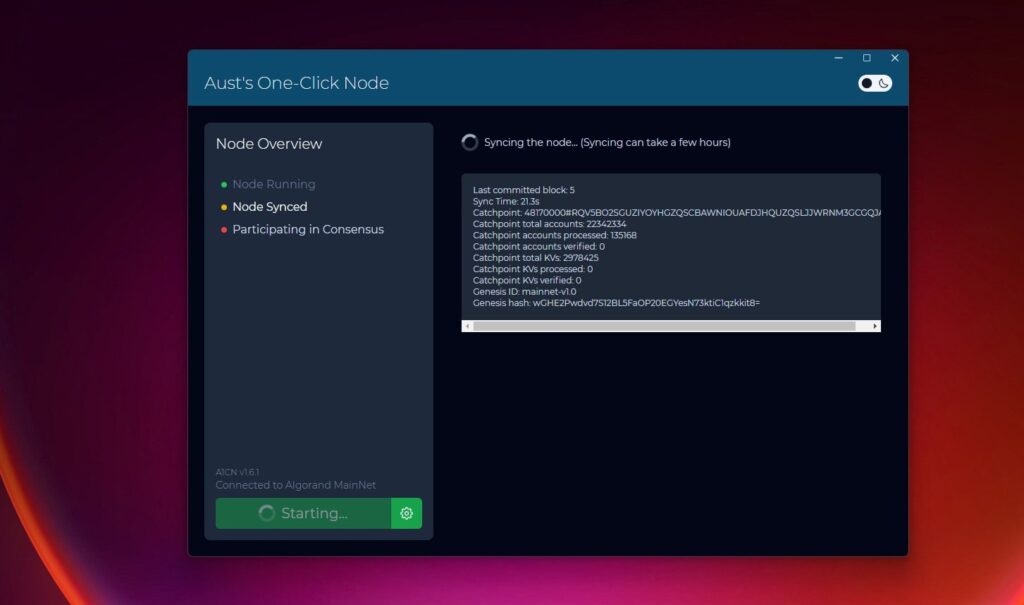This screenshot has width=1024, height=605.
Task: Click "Catchpoint KVs processed: 0" line
Action: coord(533,269)
